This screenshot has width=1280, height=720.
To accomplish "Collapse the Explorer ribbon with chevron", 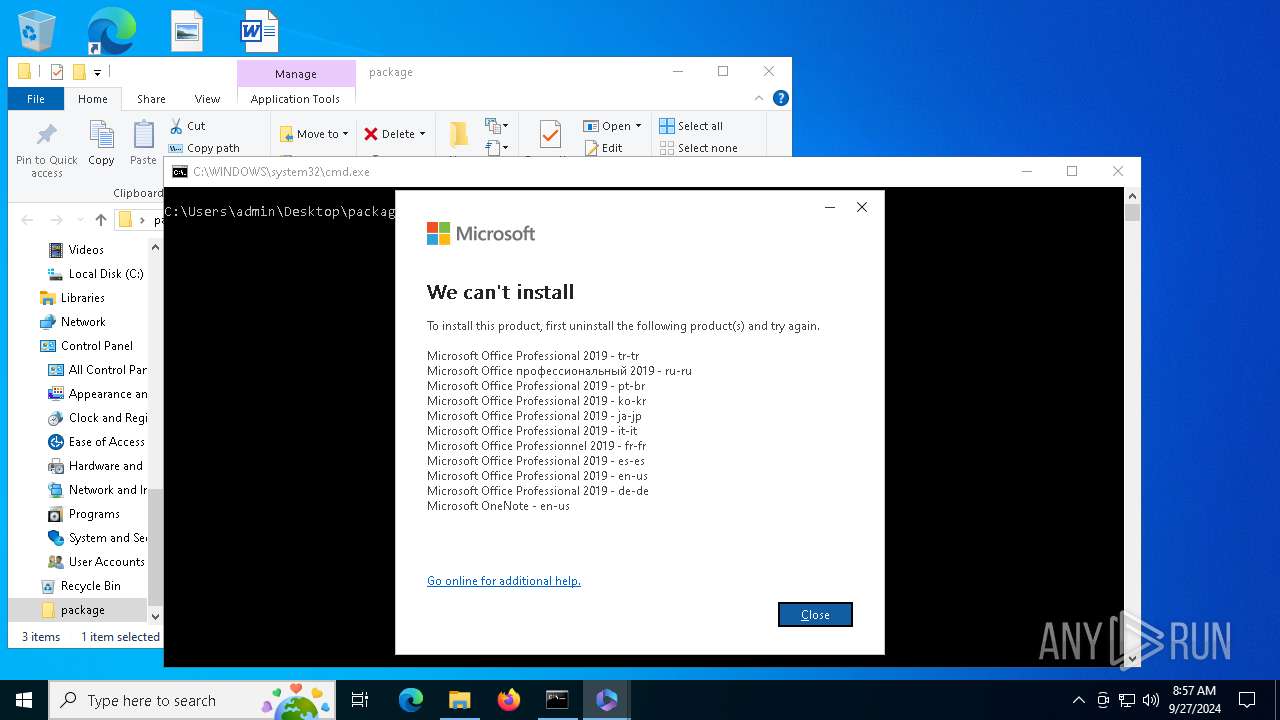I will tap(759, 98).
